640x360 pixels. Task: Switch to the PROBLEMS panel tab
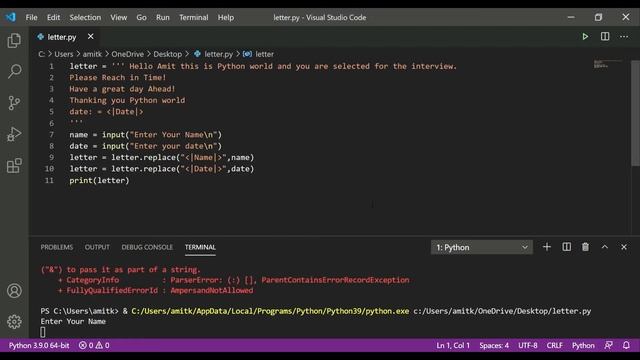pyautogui.click(x=57, y=247)
